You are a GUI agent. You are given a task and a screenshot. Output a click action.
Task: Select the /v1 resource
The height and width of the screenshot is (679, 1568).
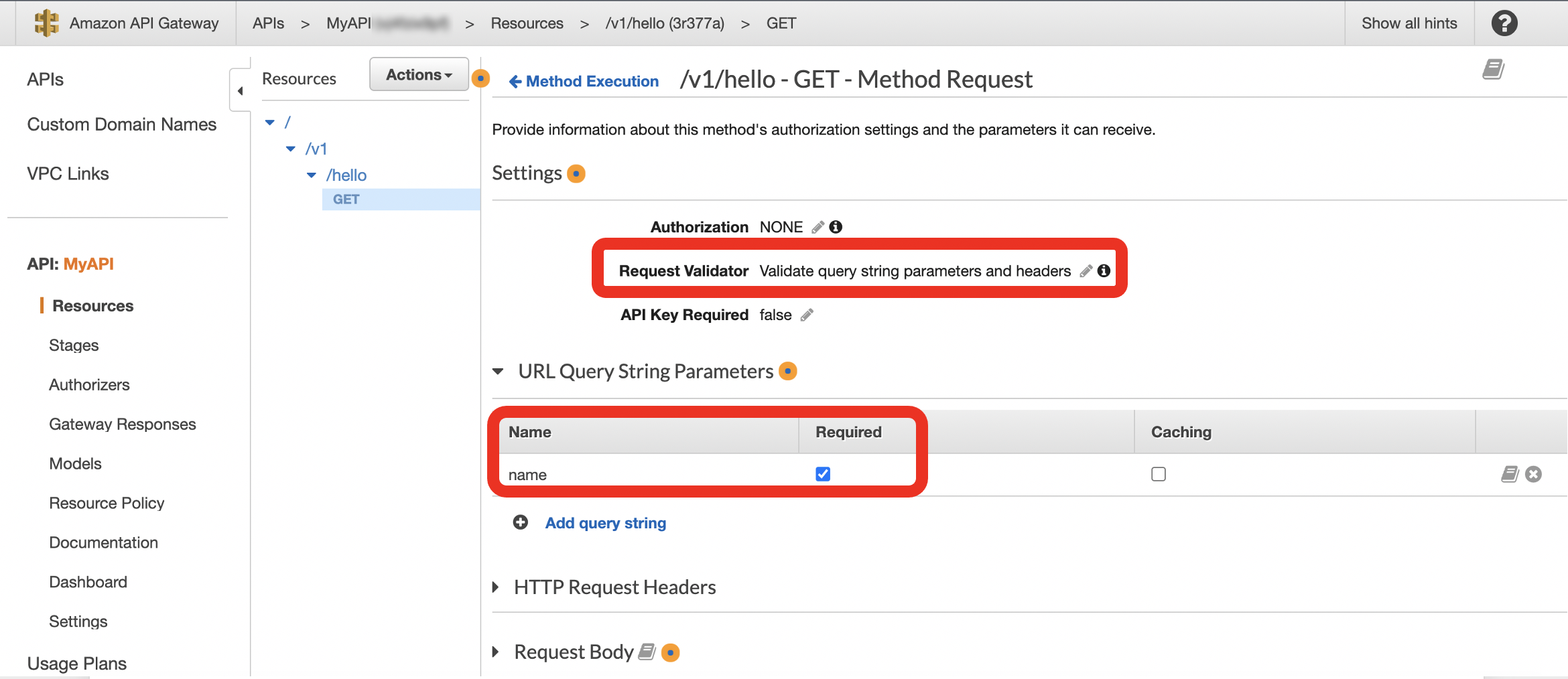coord(316,149)
